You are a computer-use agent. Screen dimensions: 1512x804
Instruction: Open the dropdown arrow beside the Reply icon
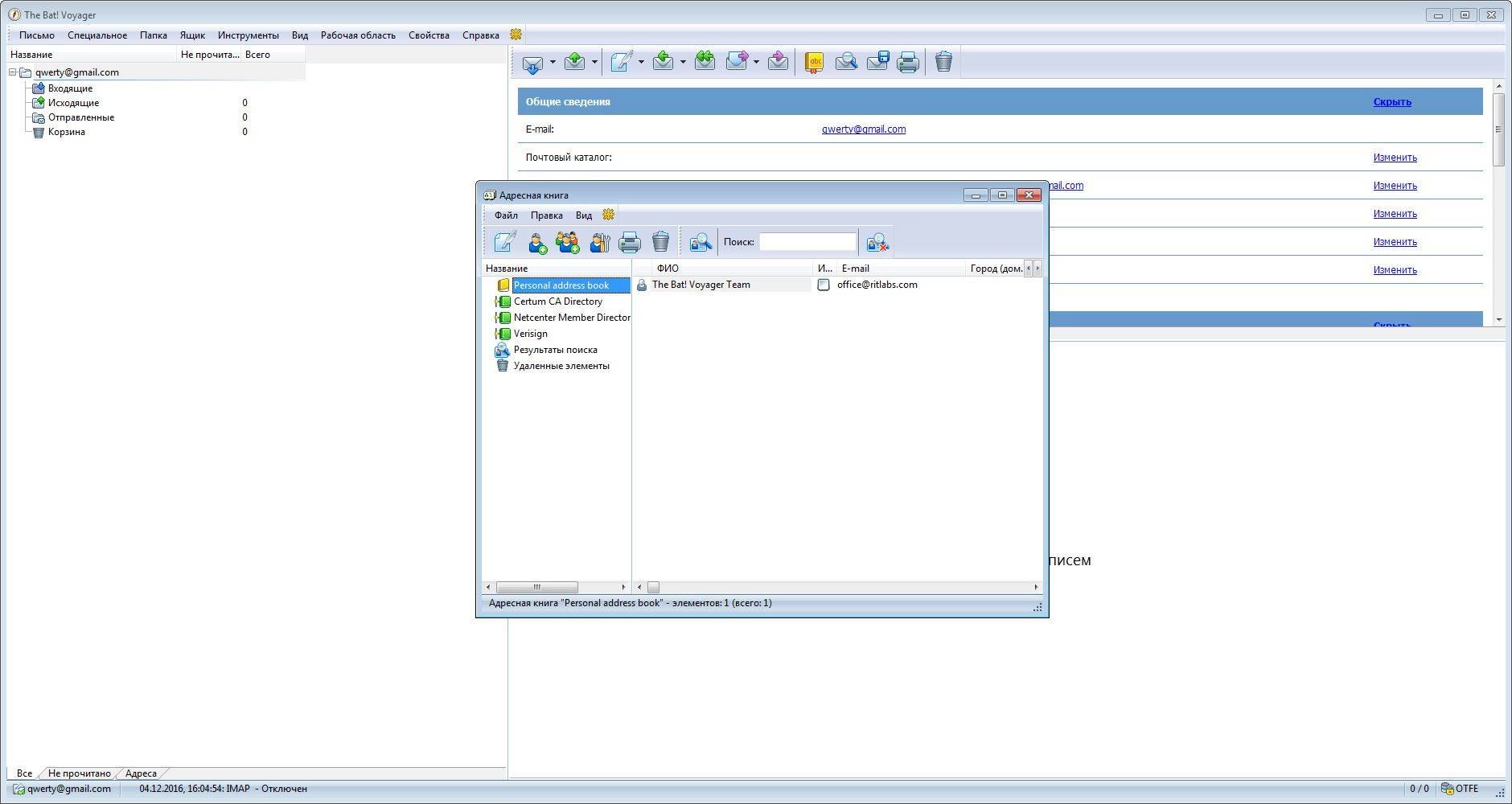(683, 62)
